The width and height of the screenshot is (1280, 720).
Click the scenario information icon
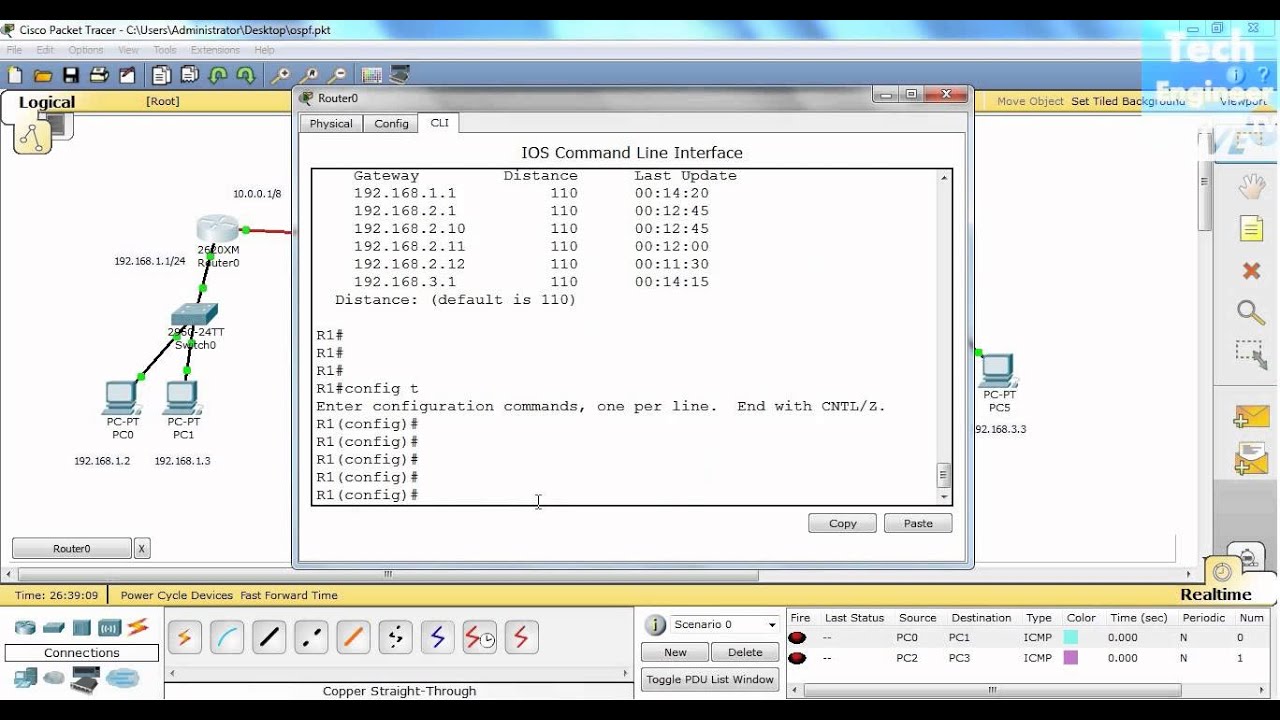[656, 625]
